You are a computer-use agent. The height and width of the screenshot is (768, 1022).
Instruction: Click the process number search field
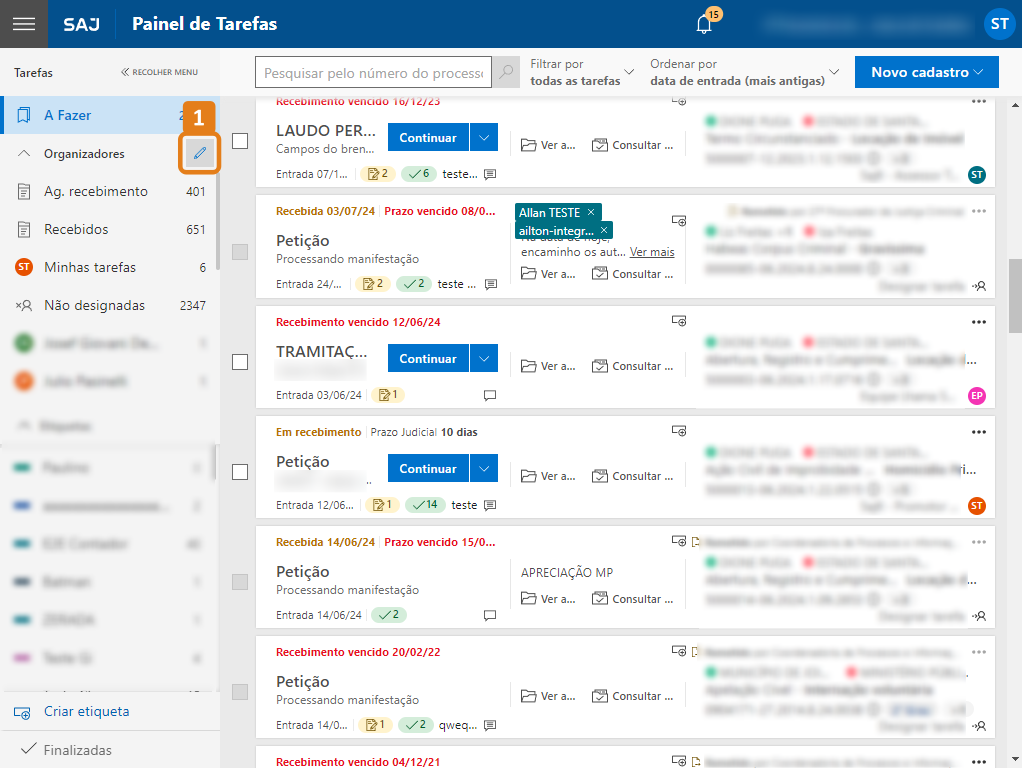point(374,73)
